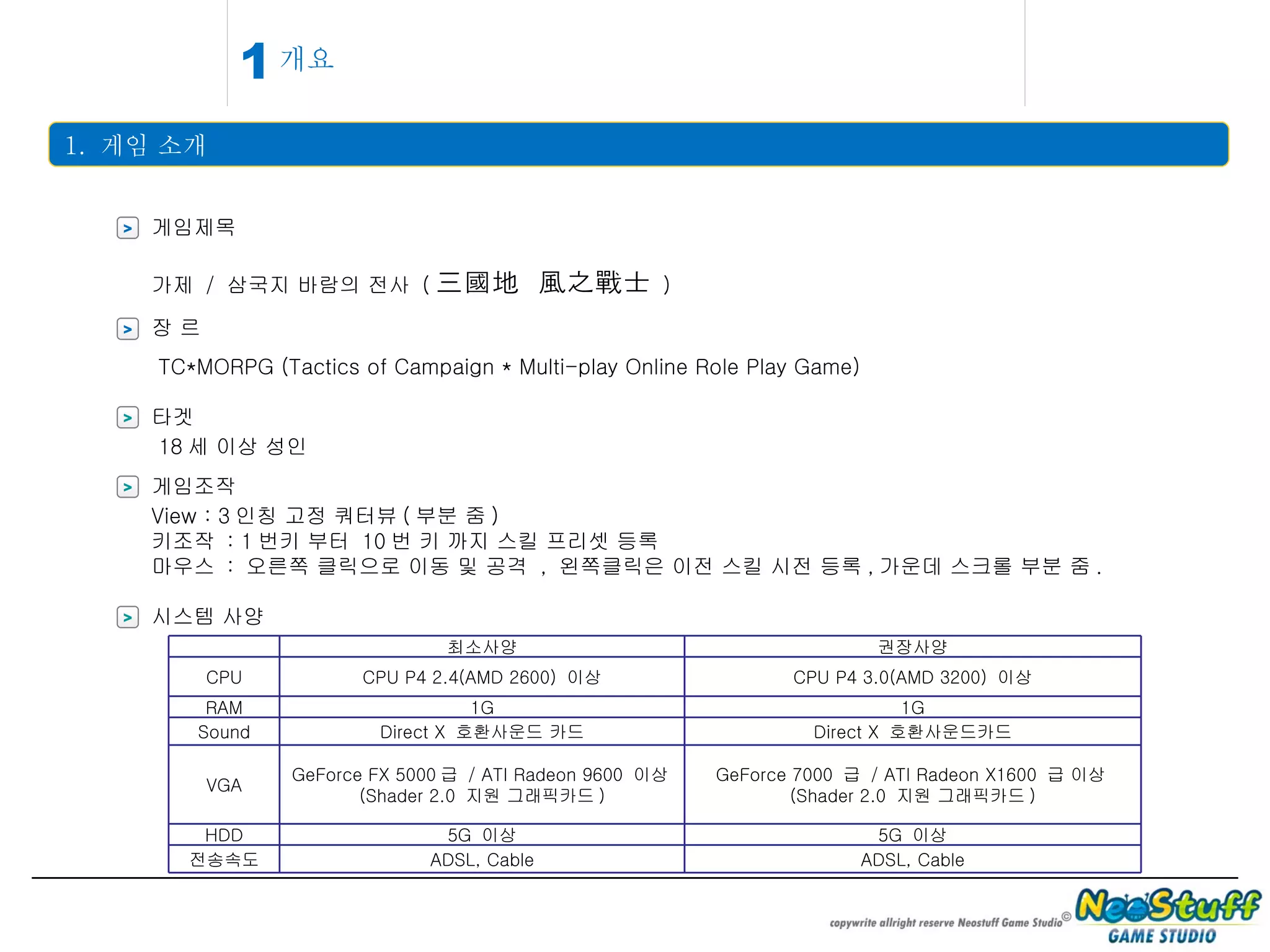The image size is (1270, 952).
Task: Select cell 'CPU P4 3.0(AMD 3200) 이상'
Action: [913, 677]
